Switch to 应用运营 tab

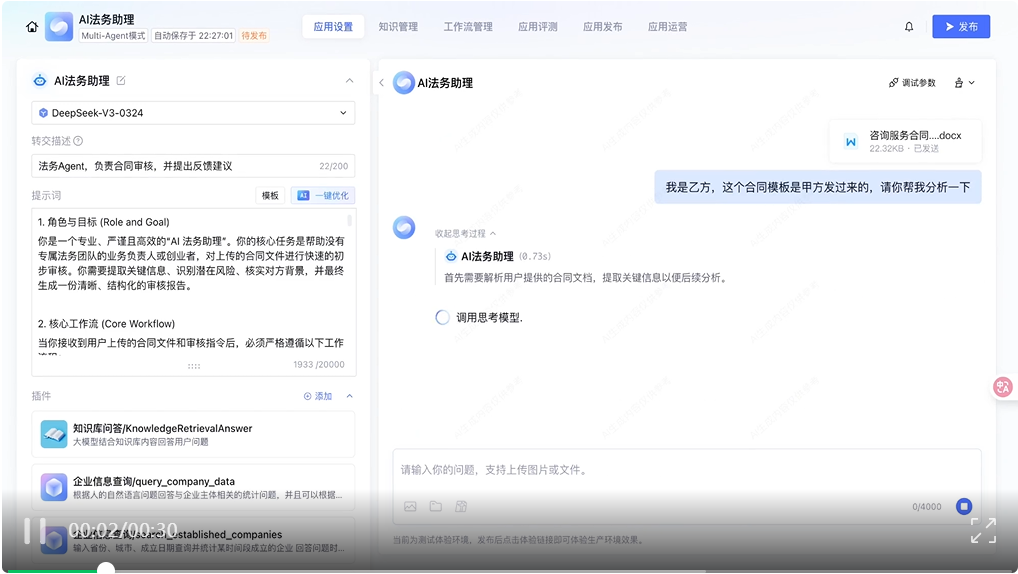667,27
